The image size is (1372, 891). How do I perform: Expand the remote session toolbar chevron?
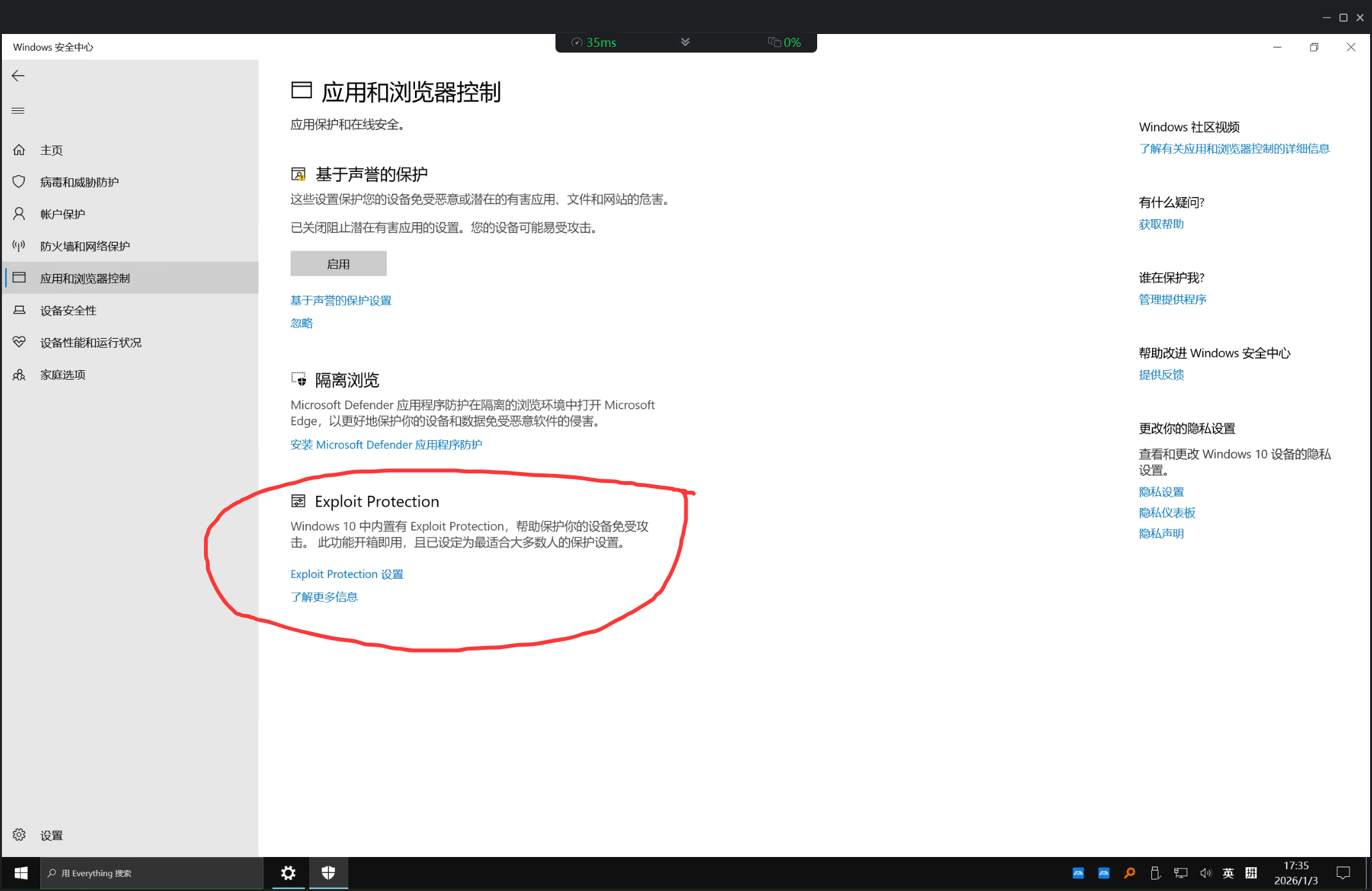click(685, 42)
